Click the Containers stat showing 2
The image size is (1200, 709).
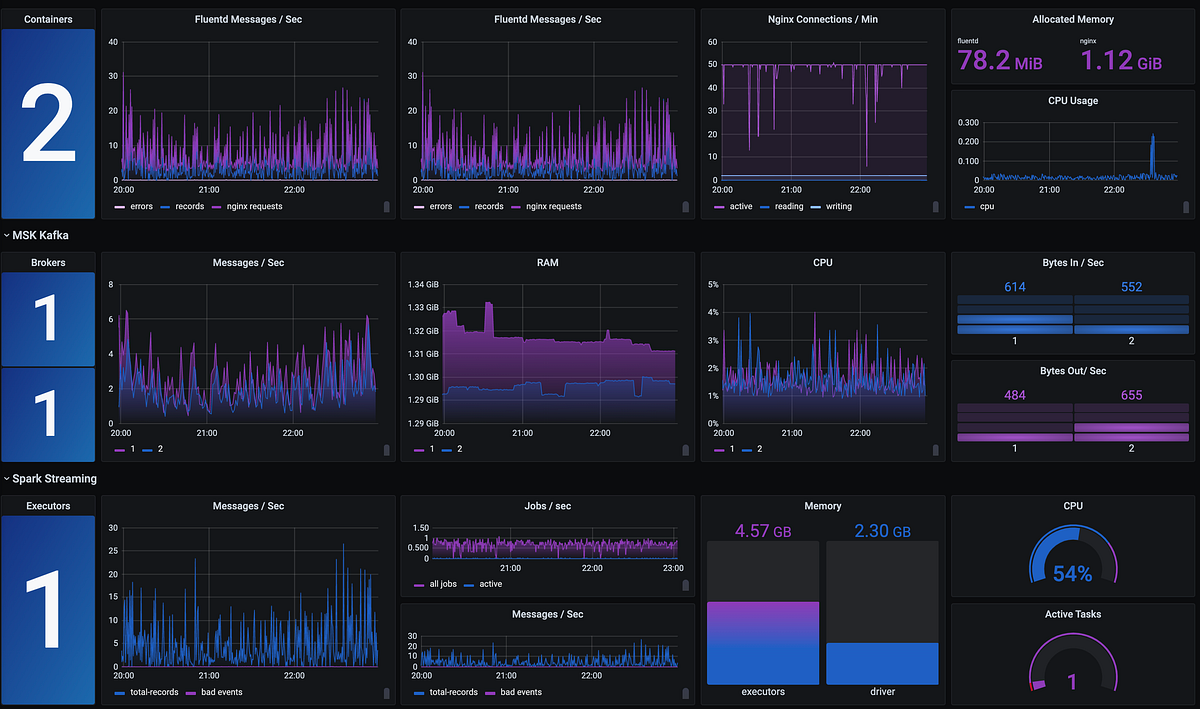pyautogui.click(x=48, y=123)
